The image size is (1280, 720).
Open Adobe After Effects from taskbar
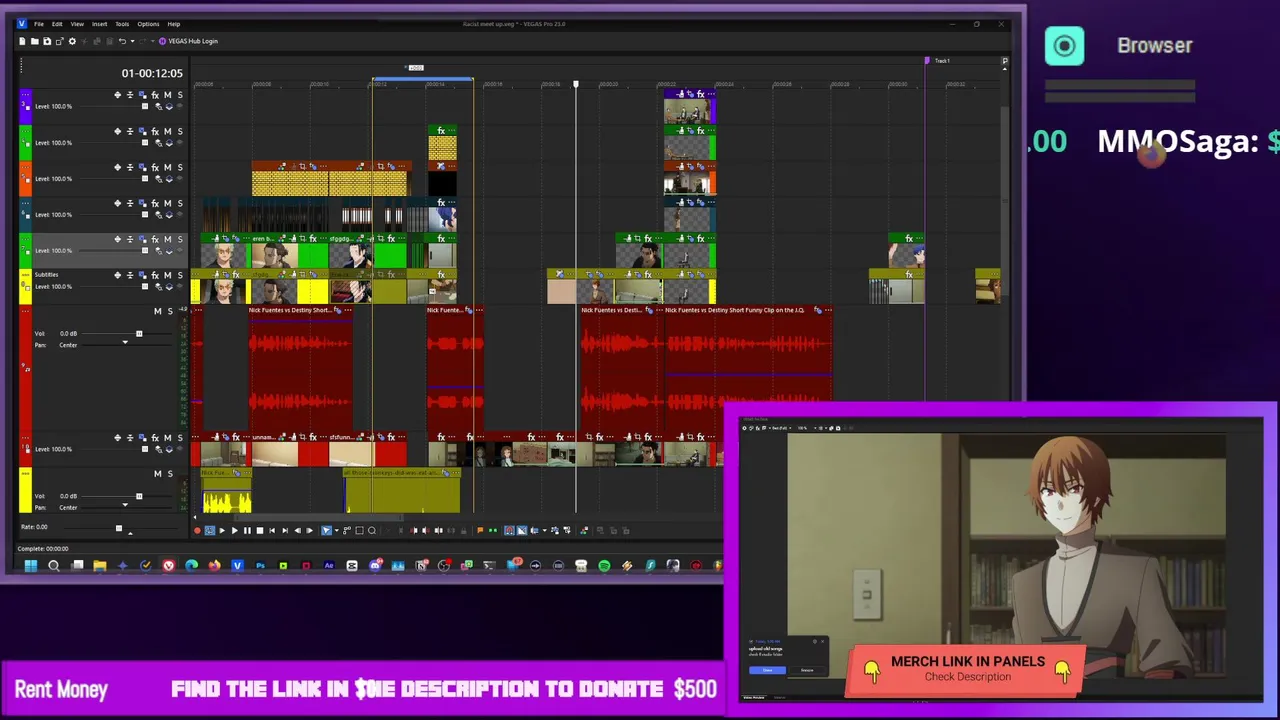(x=329, y=566)
